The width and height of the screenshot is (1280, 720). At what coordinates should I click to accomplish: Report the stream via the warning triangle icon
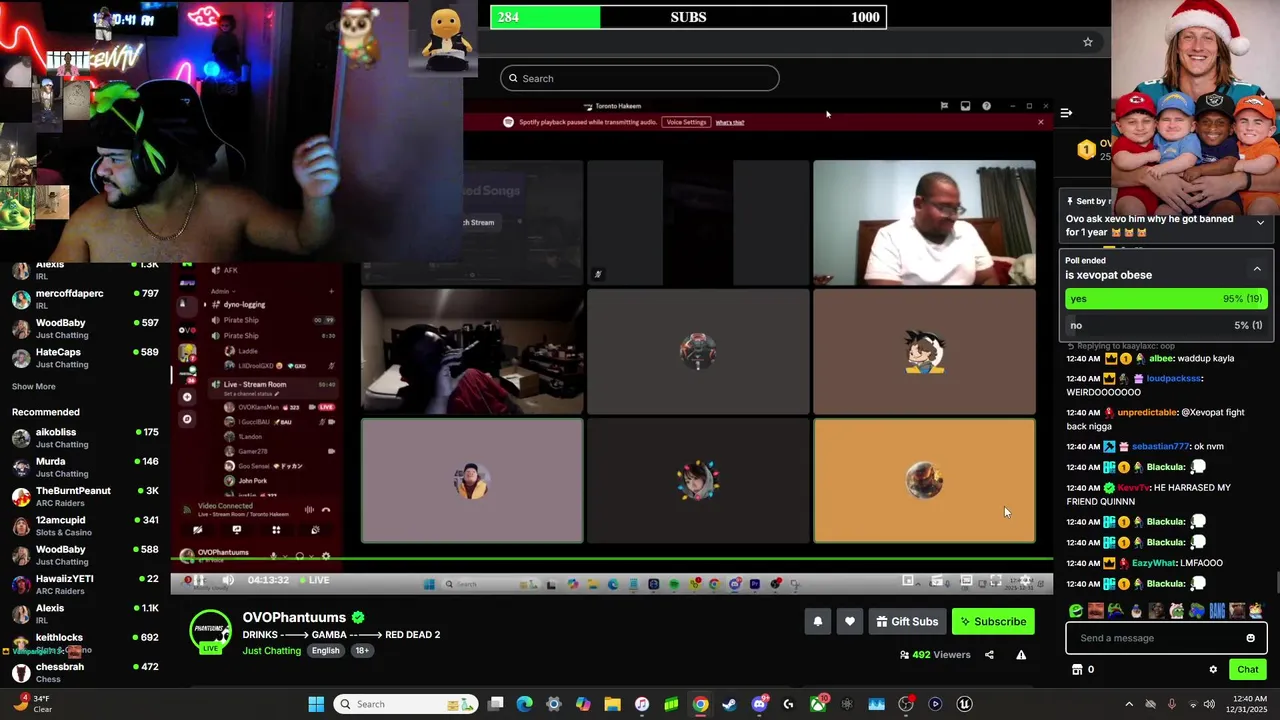[1021, 655]
